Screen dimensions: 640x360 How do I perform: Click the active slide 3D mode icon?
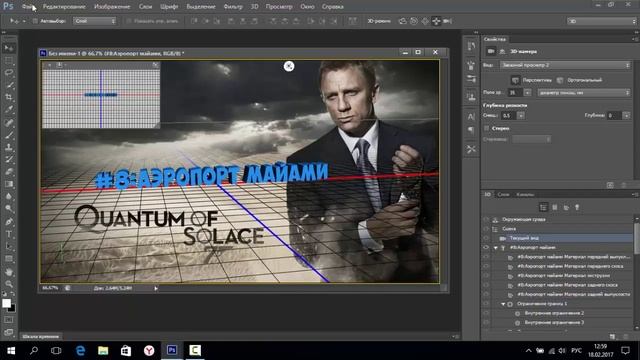click(436, 21)
